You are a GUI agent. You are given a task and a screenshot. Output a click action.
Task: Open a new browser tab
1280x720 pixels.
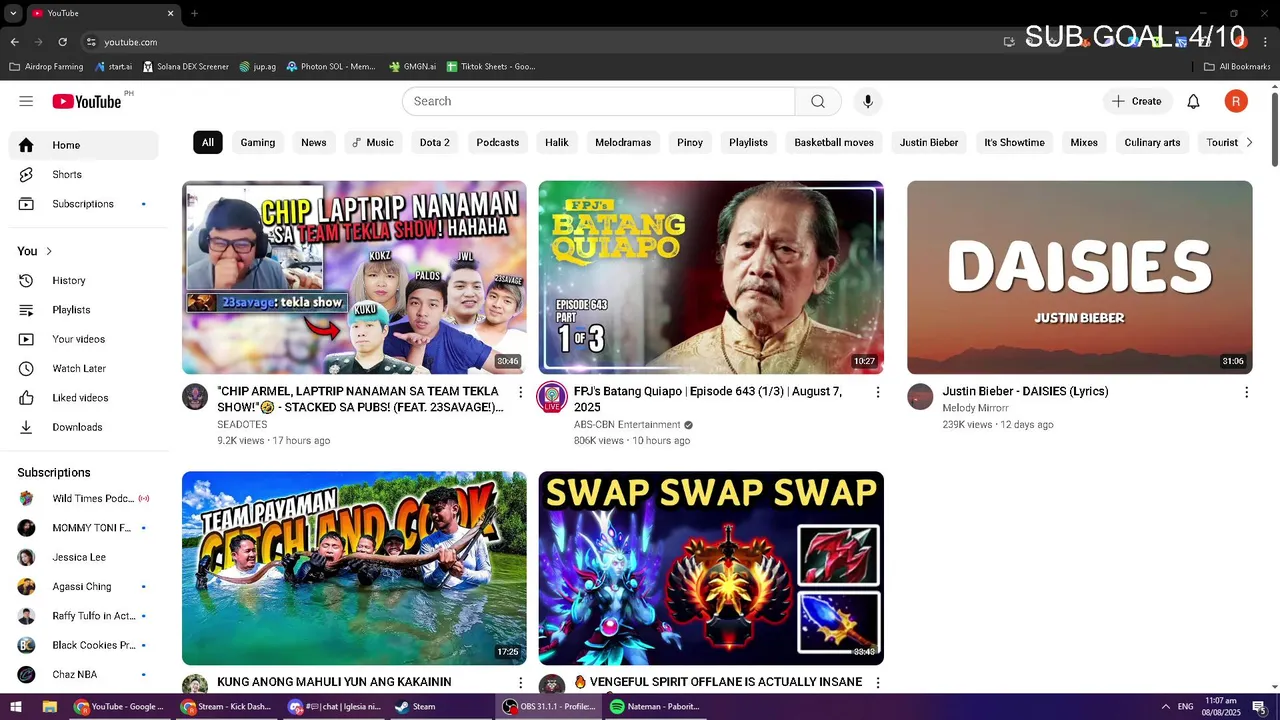tap(194, 13)
